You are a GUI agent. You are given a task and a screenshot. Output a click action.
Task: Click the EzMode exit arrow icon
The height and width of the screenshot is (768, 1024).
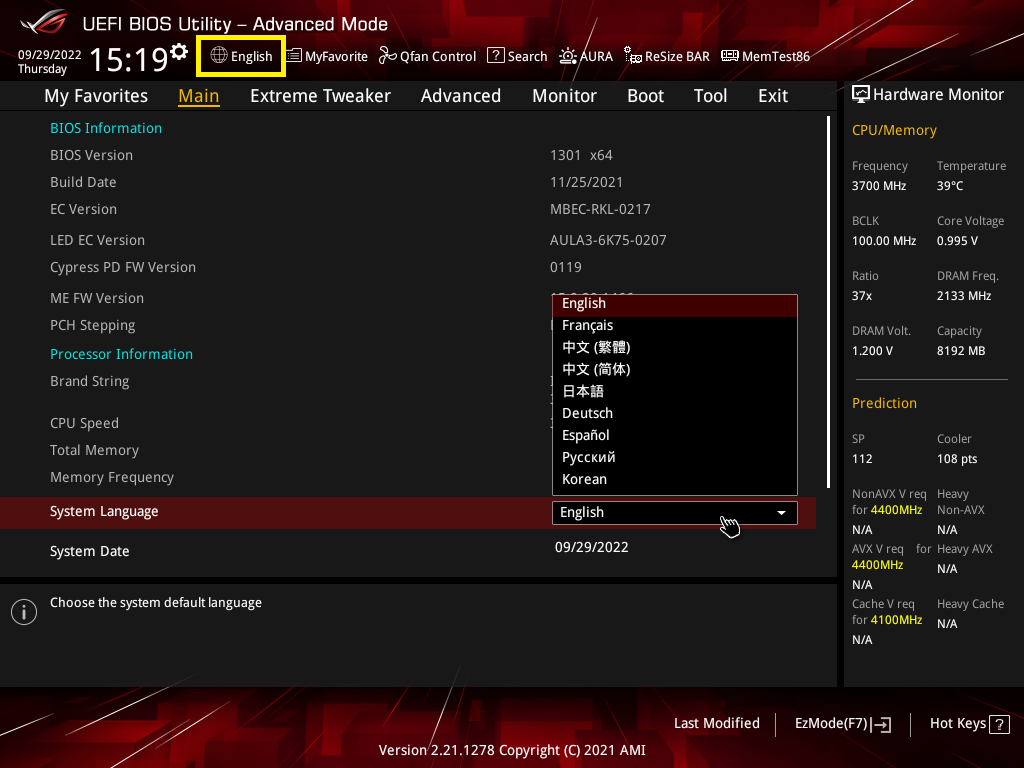881,724
